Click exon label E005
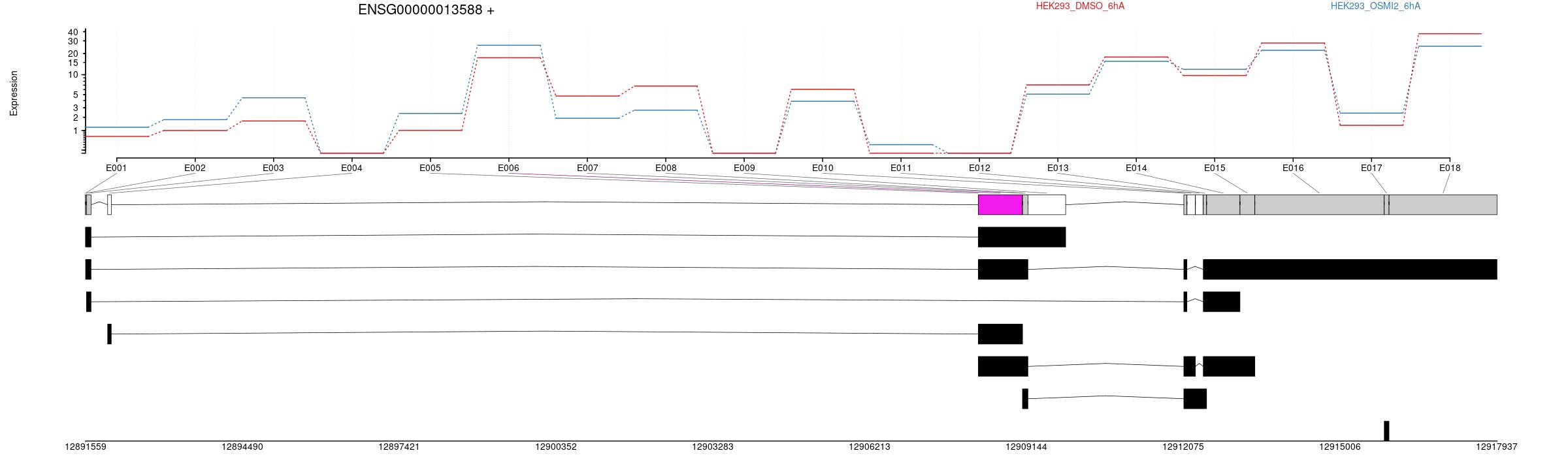 (x=430, y=168)
